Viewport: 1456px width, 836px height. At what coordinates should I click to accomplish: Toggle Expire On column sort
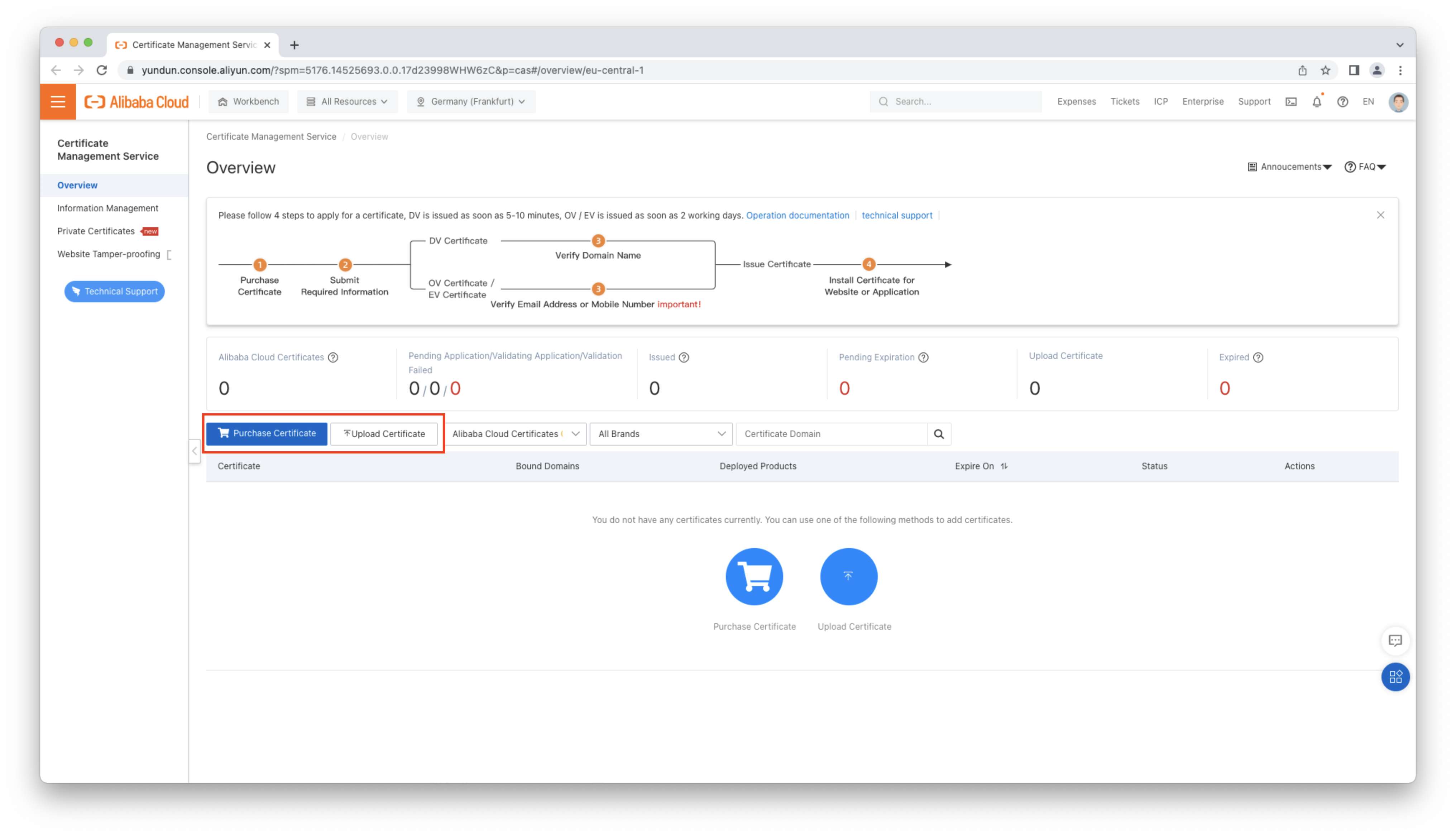1004,466
